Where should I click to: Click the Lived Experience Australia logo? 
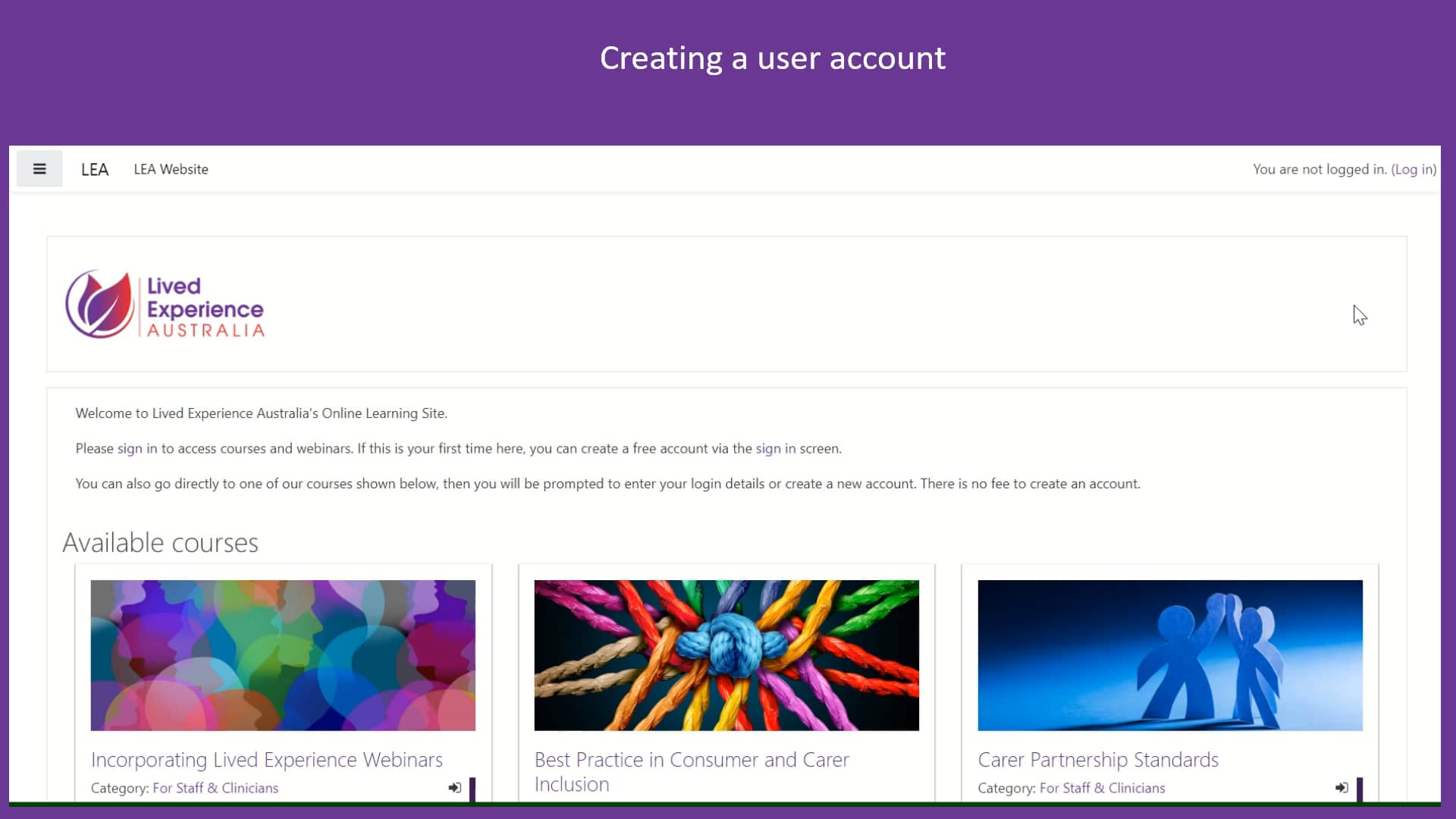pyautogui.click(x=165, y=304)
